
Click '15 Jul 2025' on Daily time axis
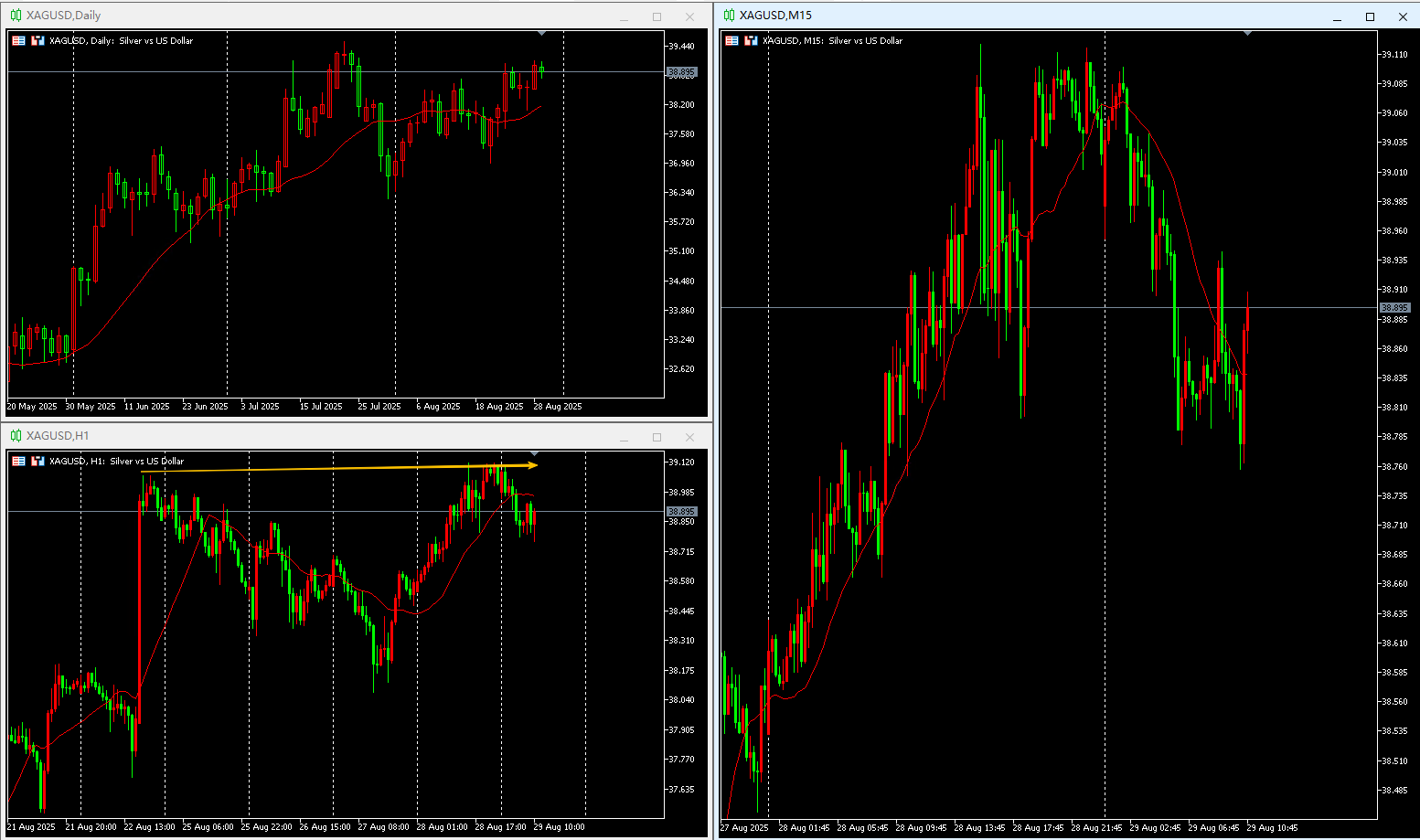(x=321, y=406)
